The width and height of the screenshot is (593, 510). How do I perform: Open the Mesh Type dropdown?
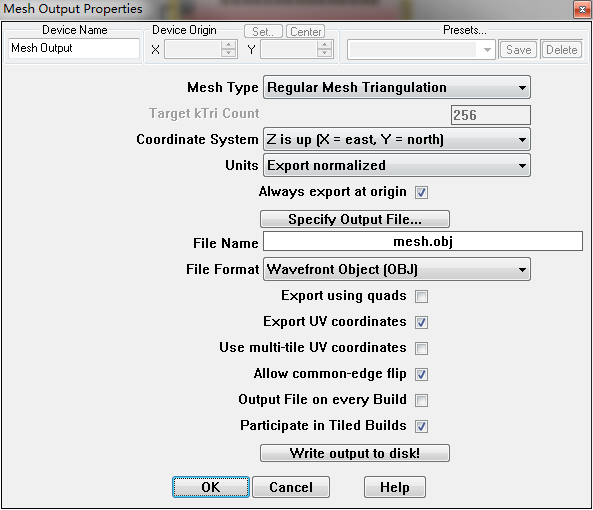click(397, 87)
